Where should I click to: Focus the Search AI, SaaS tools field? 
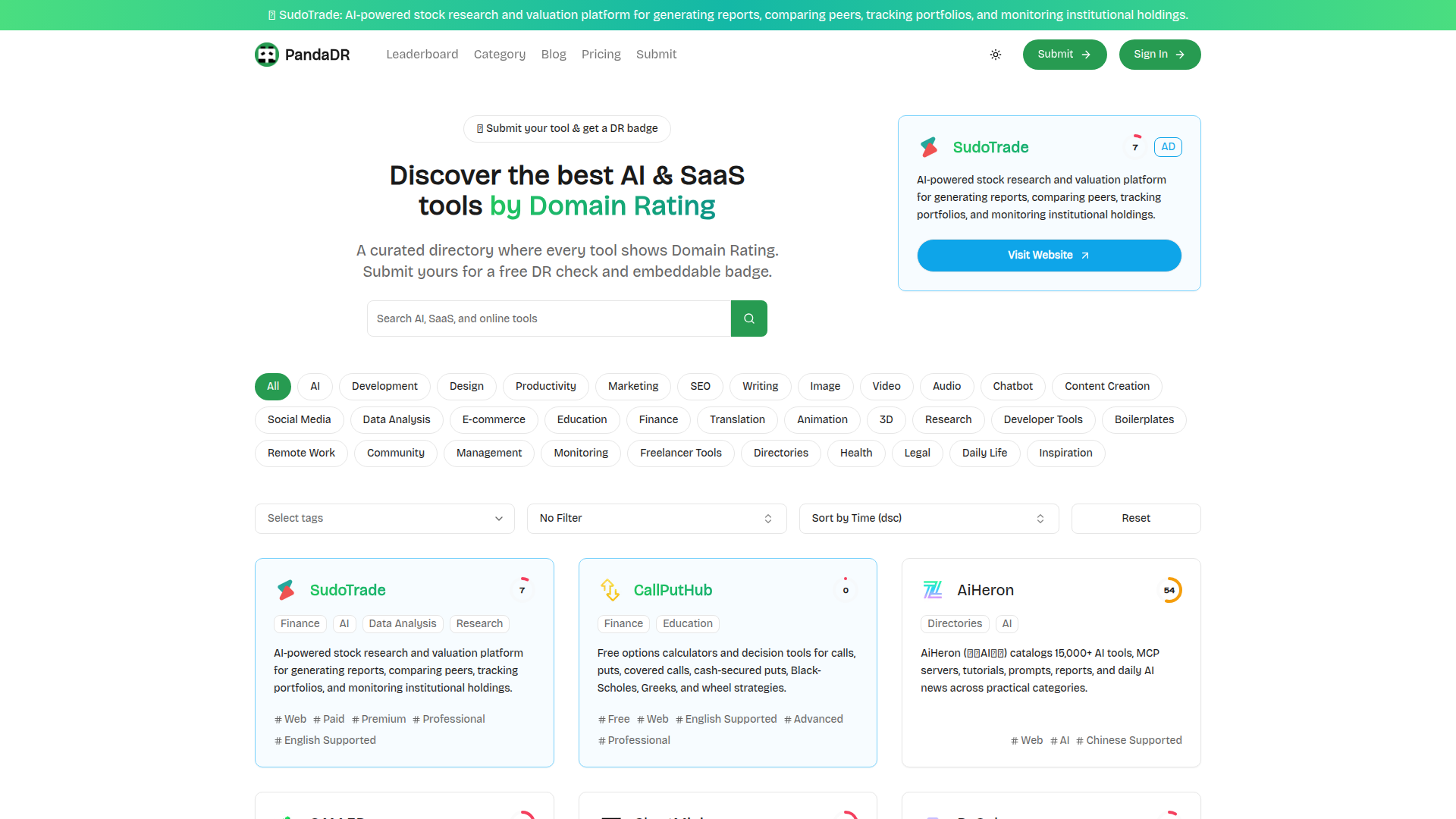tap(549, 318)
